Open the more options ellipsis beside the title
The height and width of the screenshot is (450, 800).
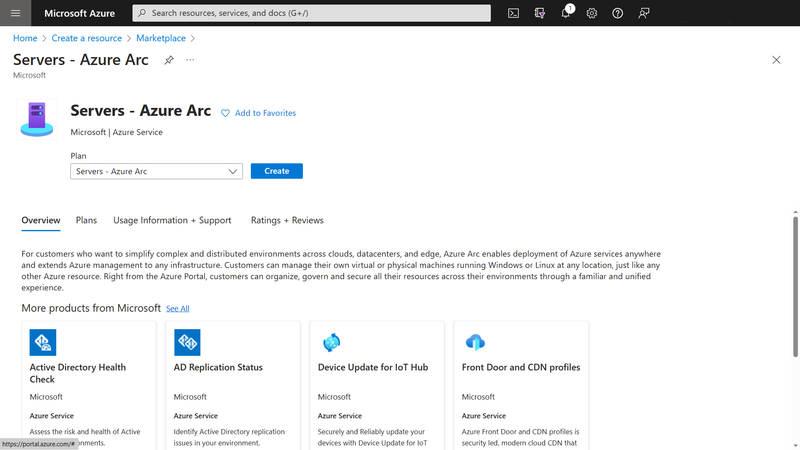pyautogui.click(x=190, y=60)
